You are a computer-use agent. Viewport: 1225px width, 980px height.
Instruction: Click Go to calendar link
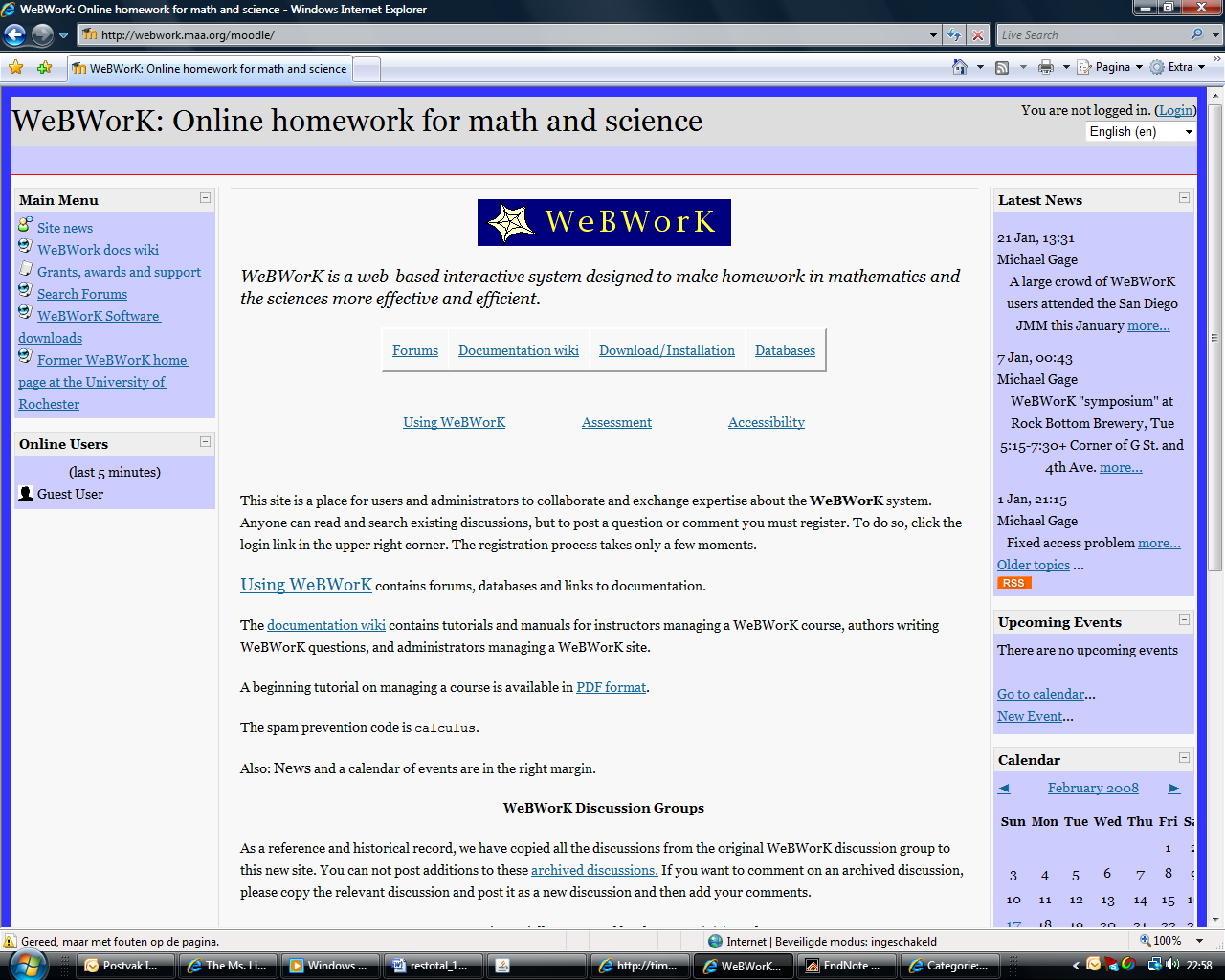1041,694
